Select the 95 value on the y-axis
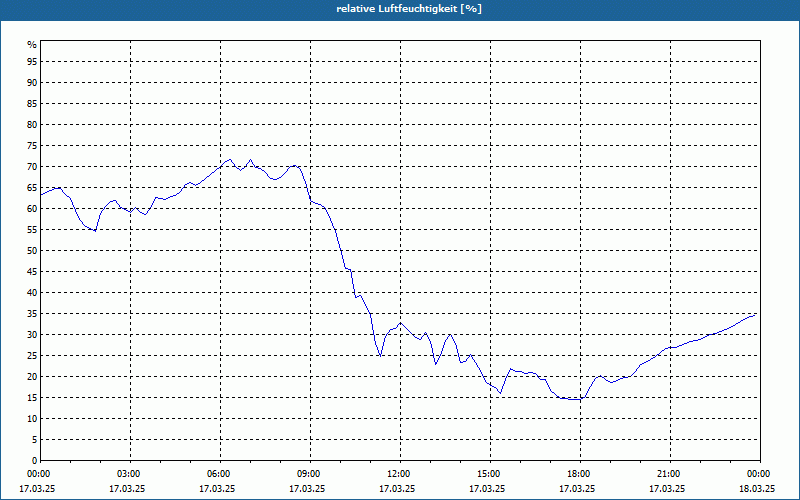Viewport: 800px width, 500px height. 32,62
